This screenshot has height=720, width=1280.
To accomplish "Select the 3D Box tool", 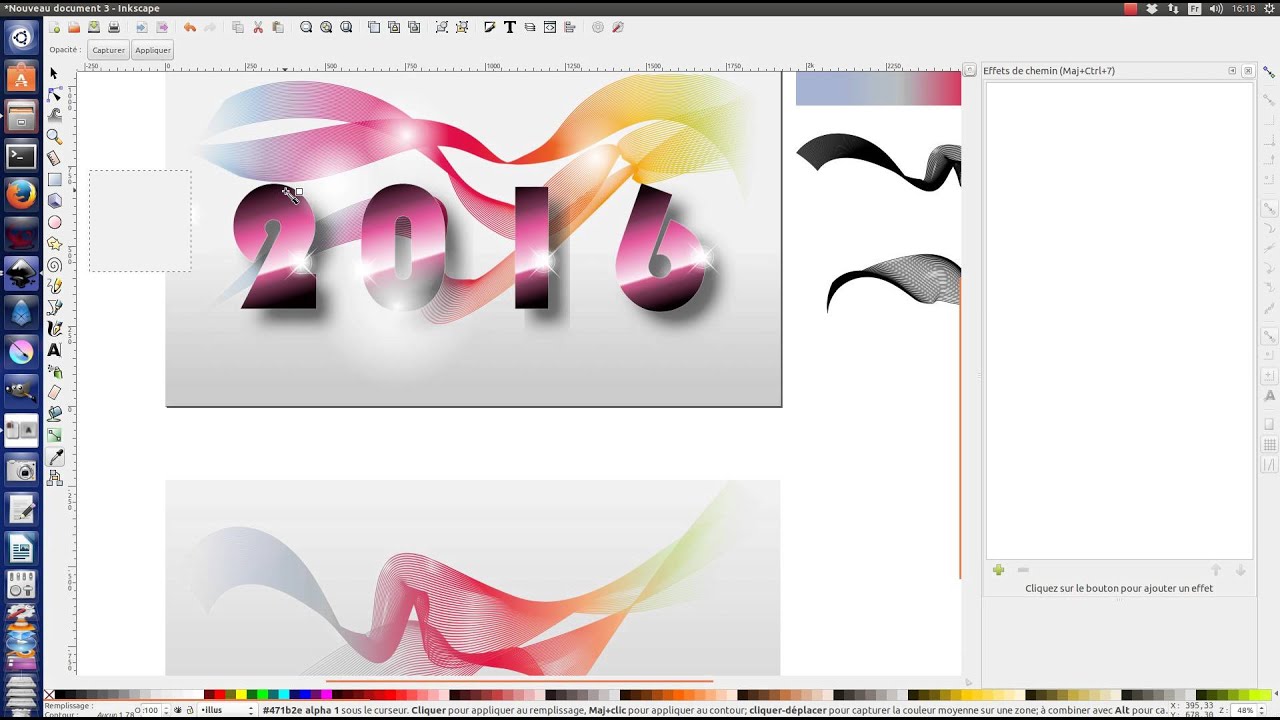I will [54, 201].
